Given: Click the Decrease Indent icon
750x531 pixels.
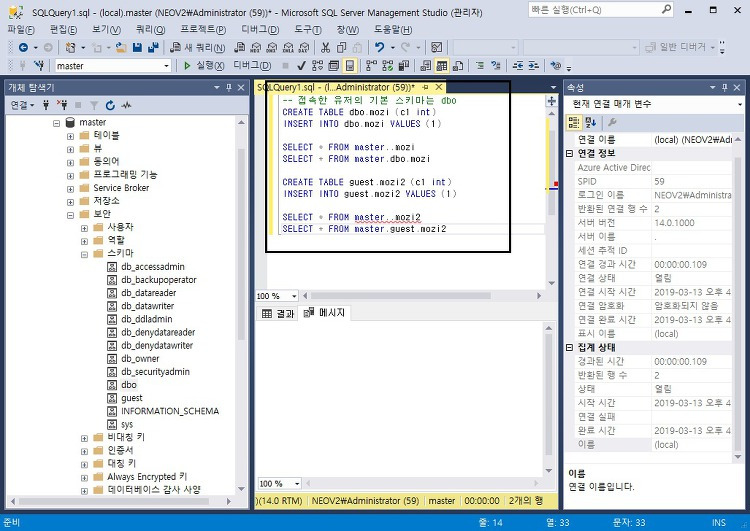Looking at the screenshot, I should coord(518,65).
